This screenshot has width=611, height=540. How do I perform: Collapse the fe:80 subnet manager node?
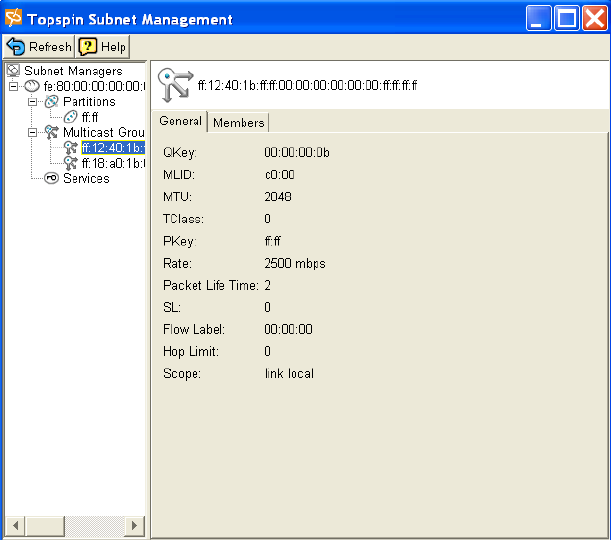(x=14, y=87)
